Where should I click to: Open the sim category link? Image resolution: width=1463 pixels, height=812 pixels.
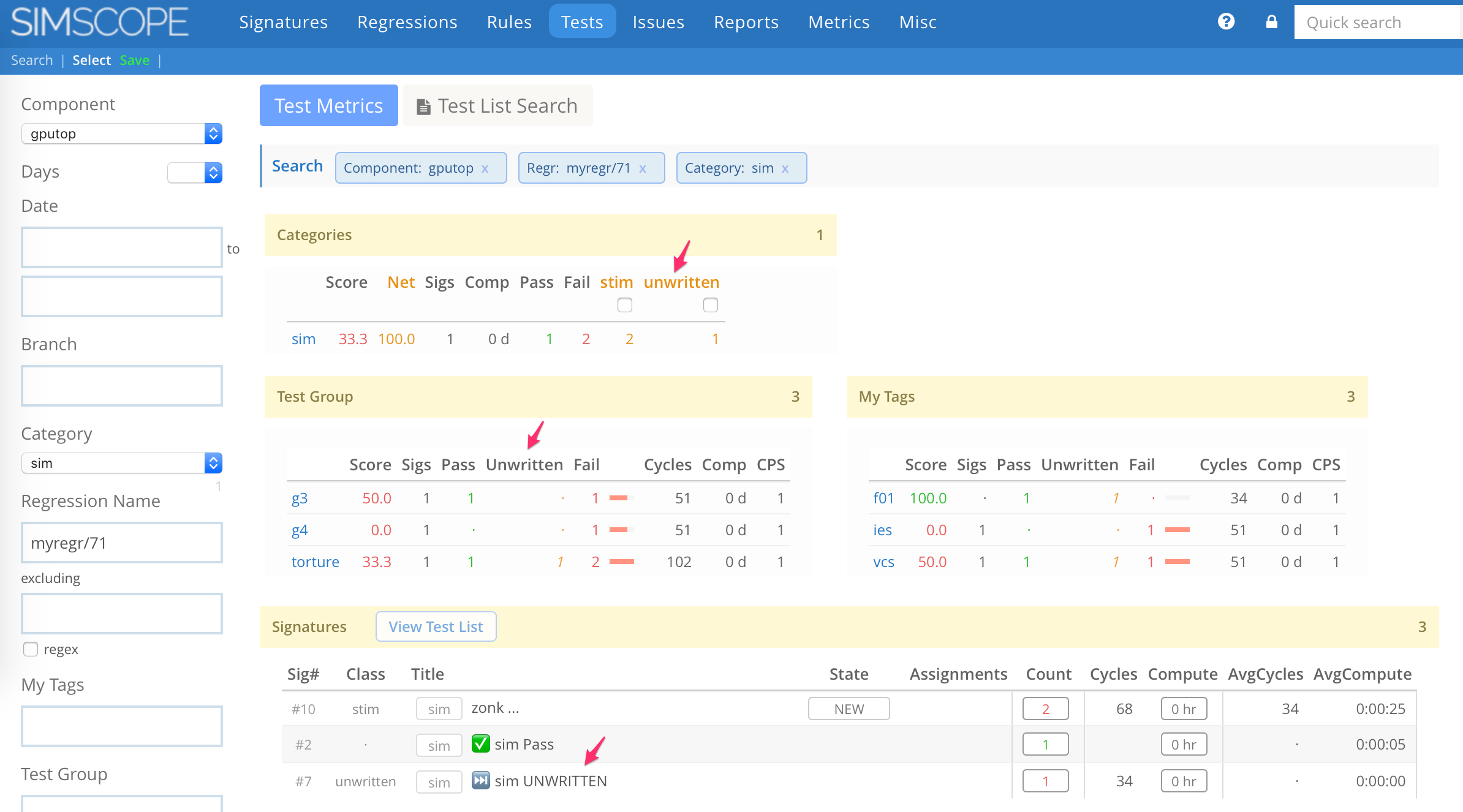(x=303, y=339)
